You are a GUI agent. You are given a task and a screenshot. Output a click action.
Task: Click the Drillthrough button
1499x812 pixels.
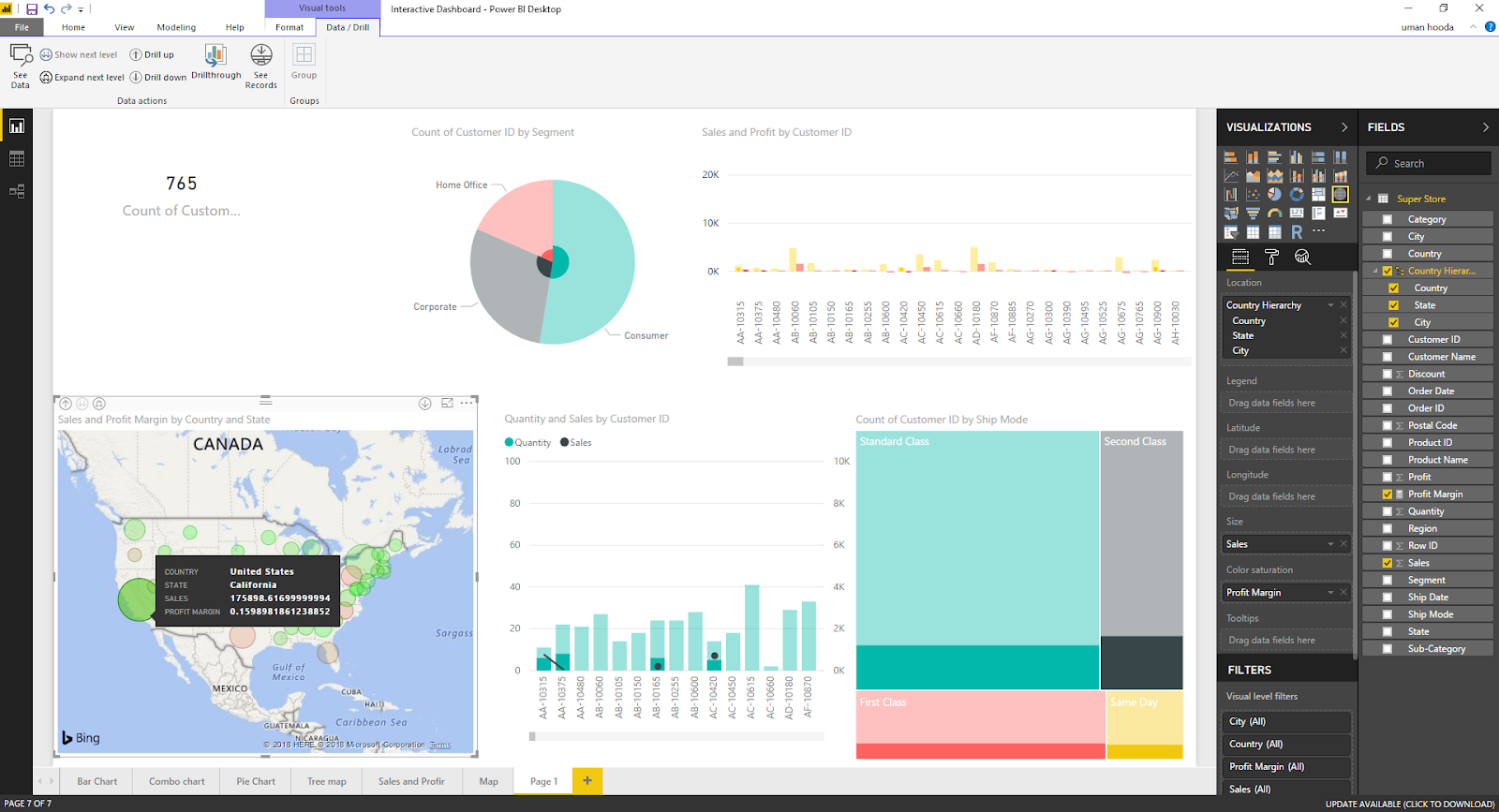[216, 62]
